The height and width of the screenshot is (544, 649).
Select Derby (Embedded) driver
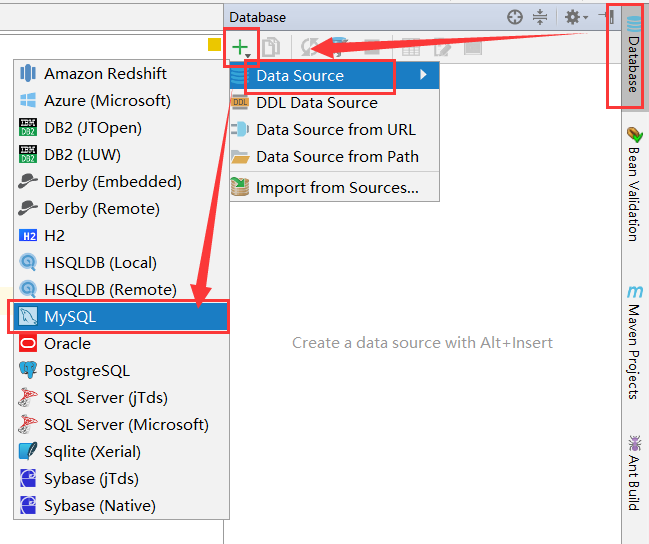click(121, 182)
